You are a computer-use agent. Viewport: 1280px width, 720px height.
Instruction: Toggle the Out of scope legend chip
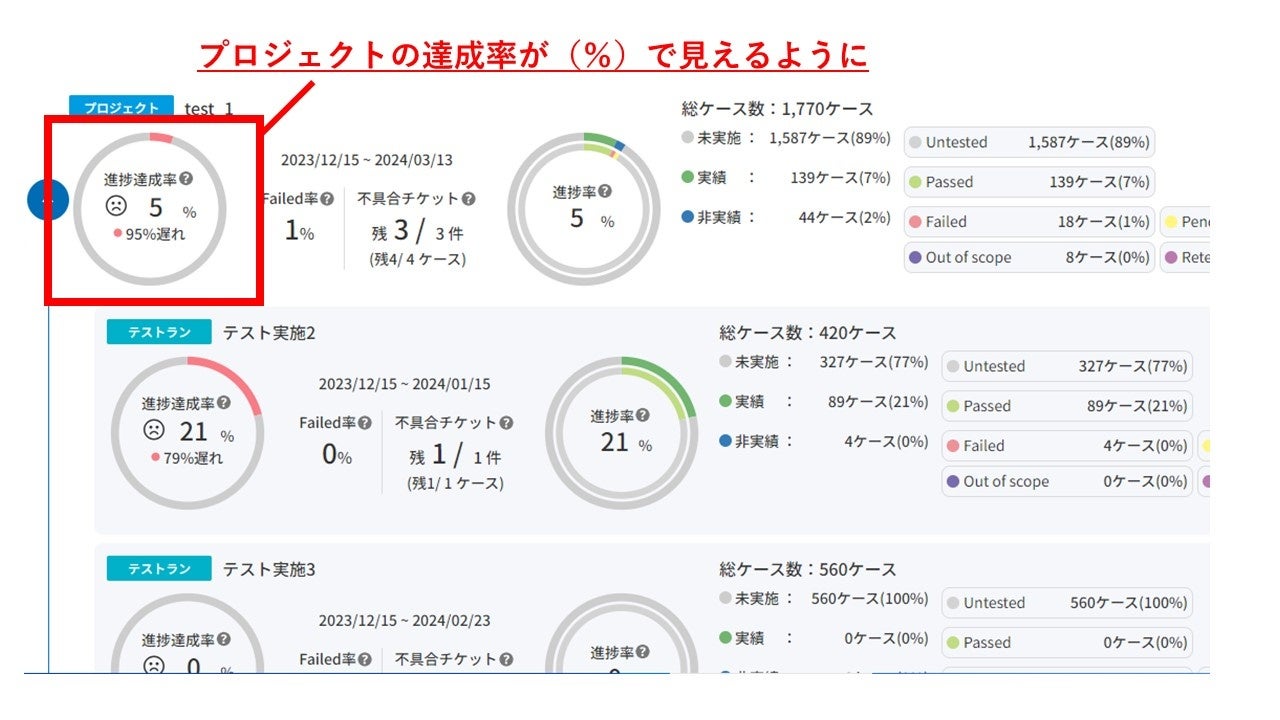click(x=1030, y=258)
